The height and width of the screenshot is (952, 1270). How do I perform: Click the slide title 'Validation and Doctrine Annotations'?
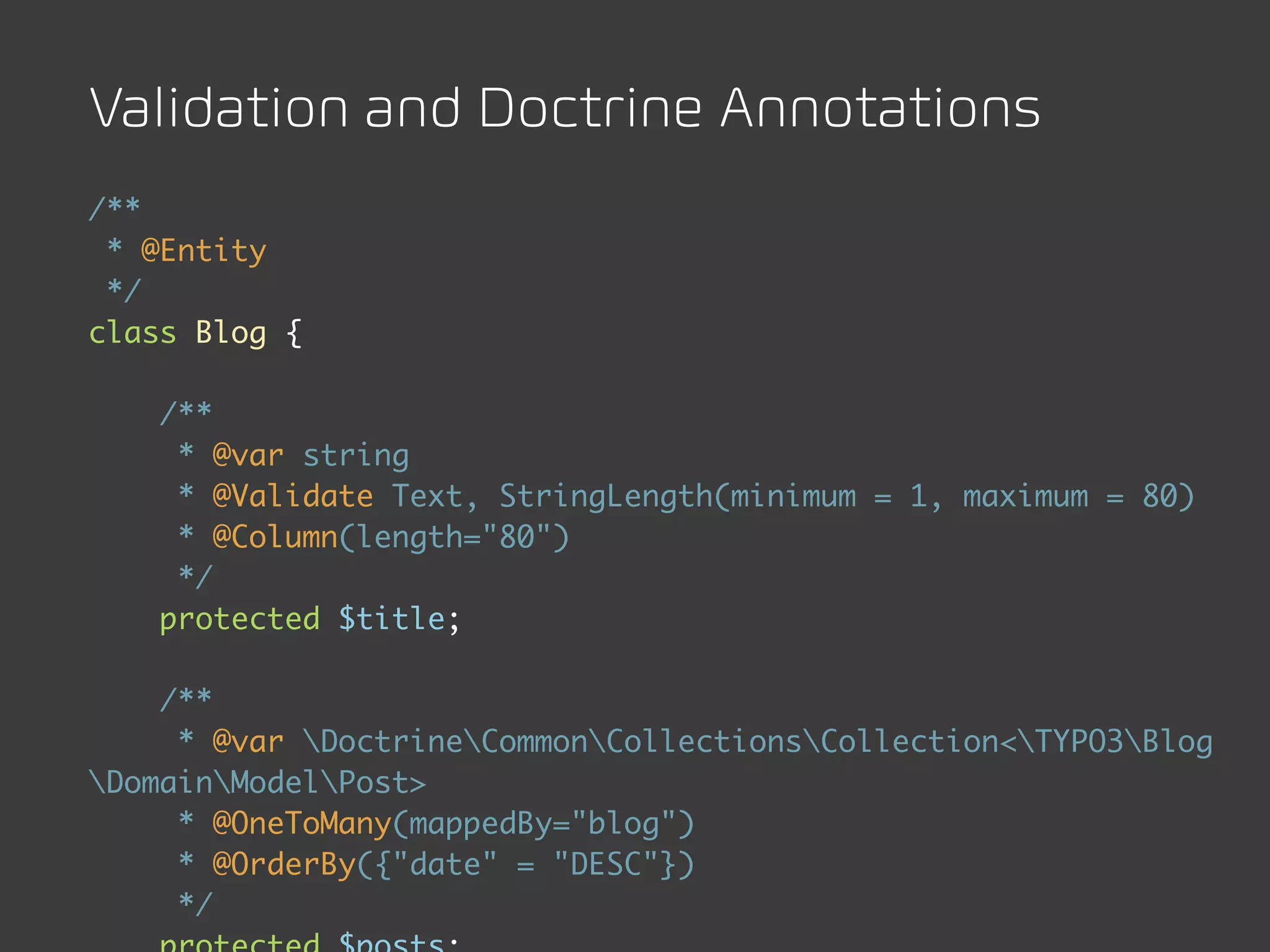565,108
